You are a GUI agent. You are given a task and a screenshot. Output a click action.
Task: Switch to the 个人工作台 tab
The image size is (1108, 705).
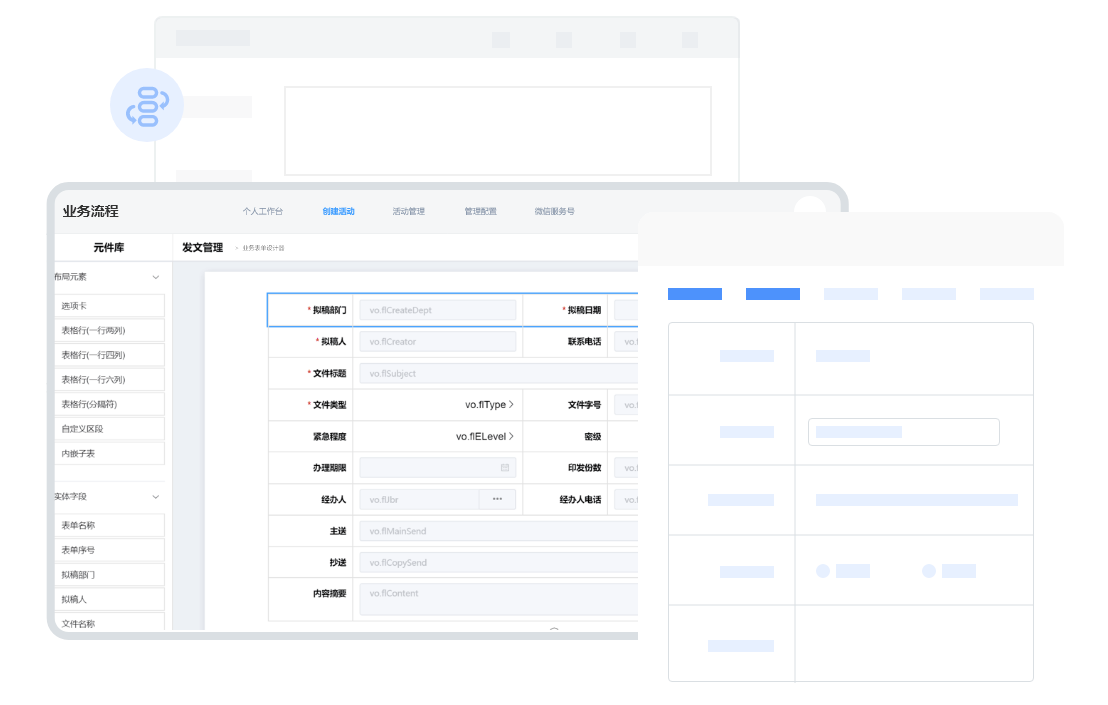[262, 212]
